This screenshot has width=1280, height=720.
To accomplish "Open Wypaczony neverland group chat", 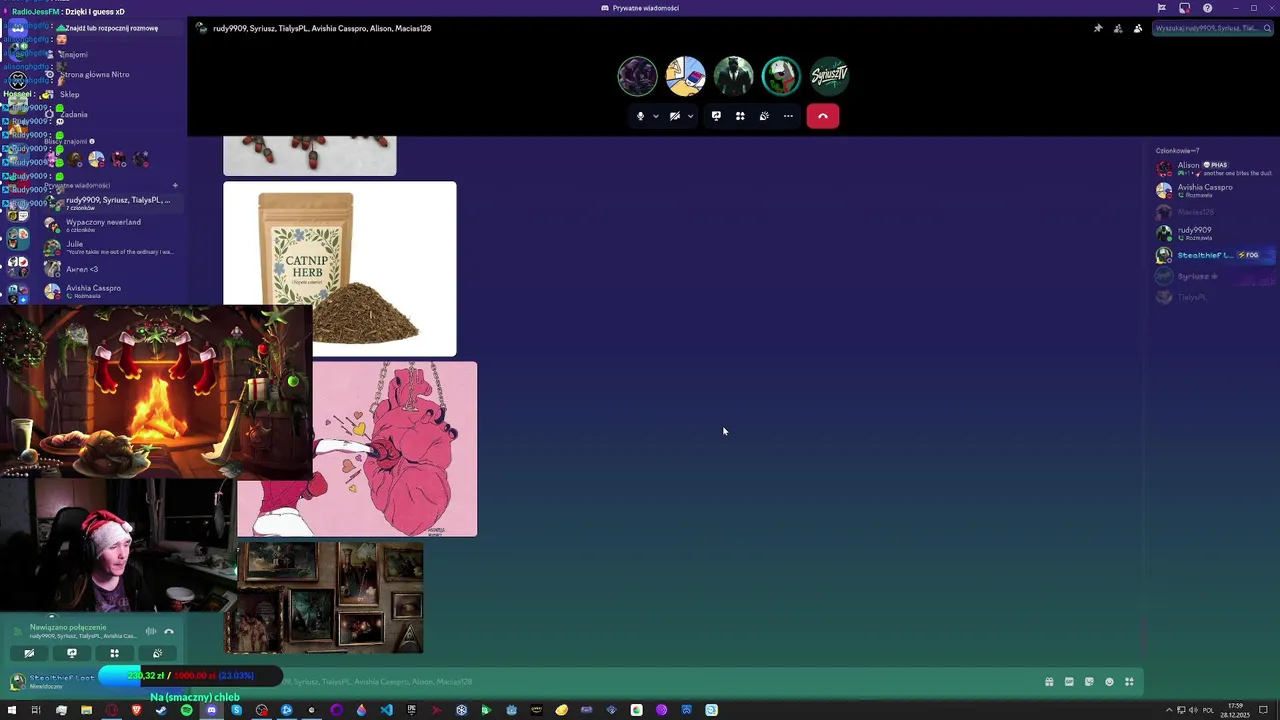I will (112, 225).
